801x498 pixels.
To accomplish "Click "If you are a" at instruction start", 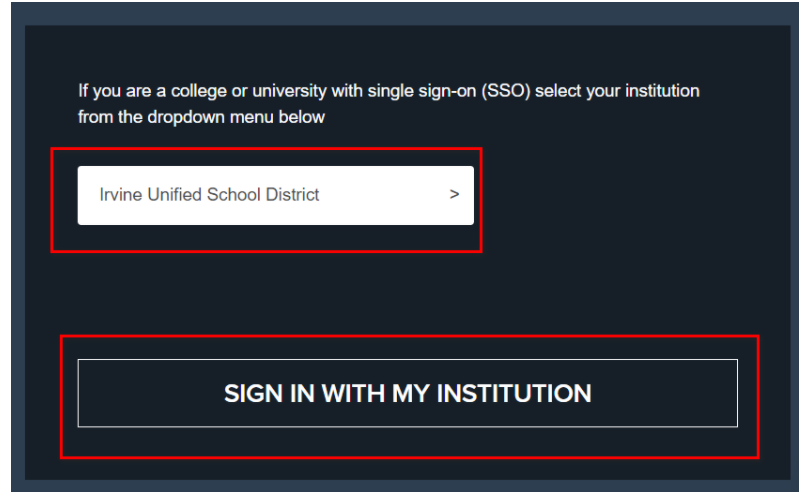I will point(122,91).
